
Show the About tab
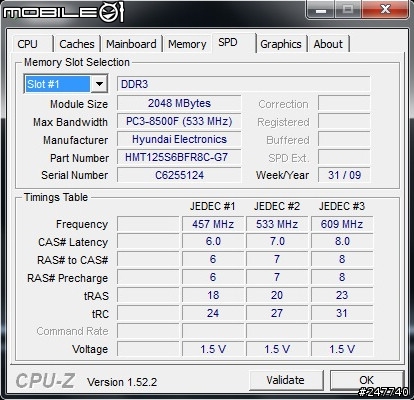[328, 44]
